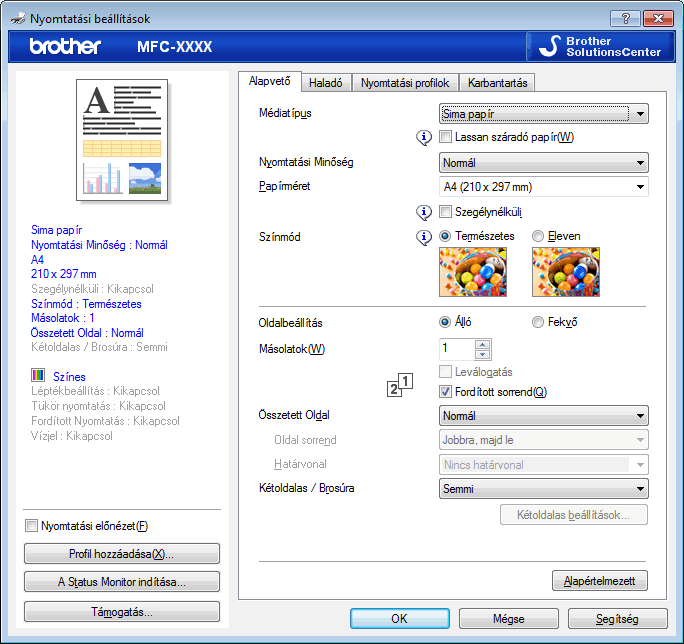Switch to Alapvető tab

point(270,81)
